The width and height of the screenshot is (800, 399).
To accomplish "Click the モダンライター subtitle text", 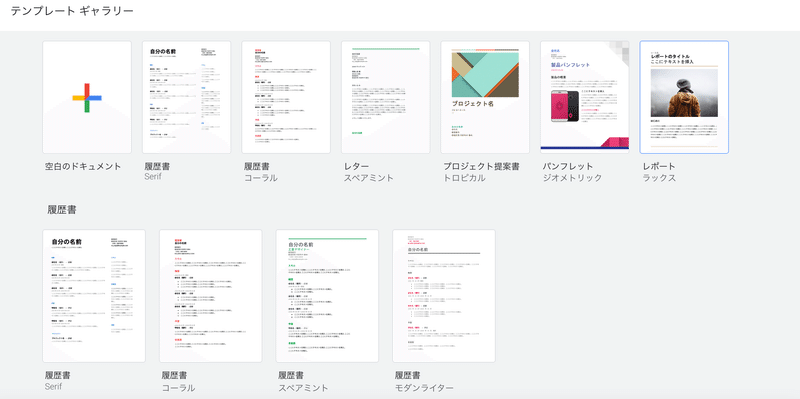I will point(424,388).
